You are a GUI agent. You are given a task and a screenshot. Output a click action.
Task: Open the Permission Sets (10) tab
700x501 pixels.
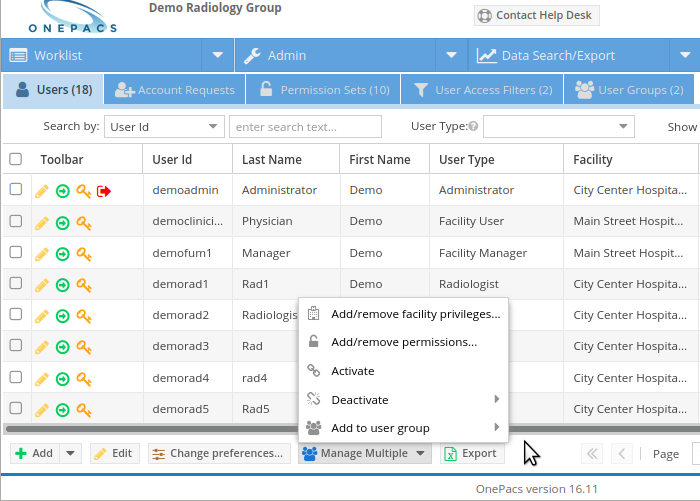(x=323, y=90)
